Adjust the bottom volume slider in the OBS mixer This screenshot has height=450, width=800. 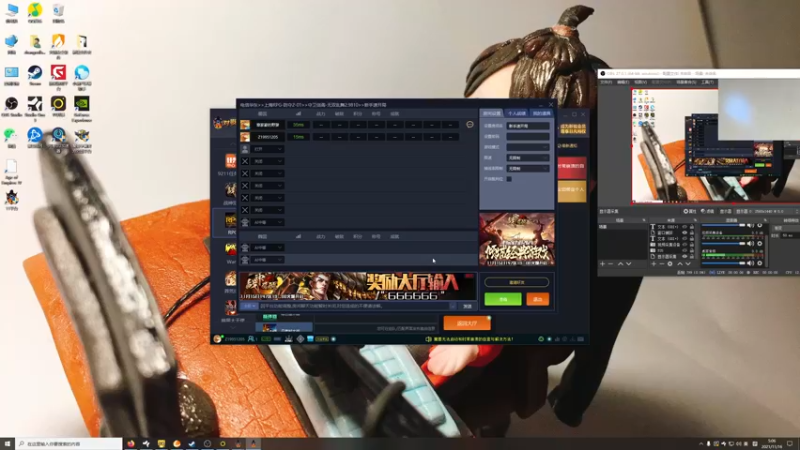tap(722, 263)
